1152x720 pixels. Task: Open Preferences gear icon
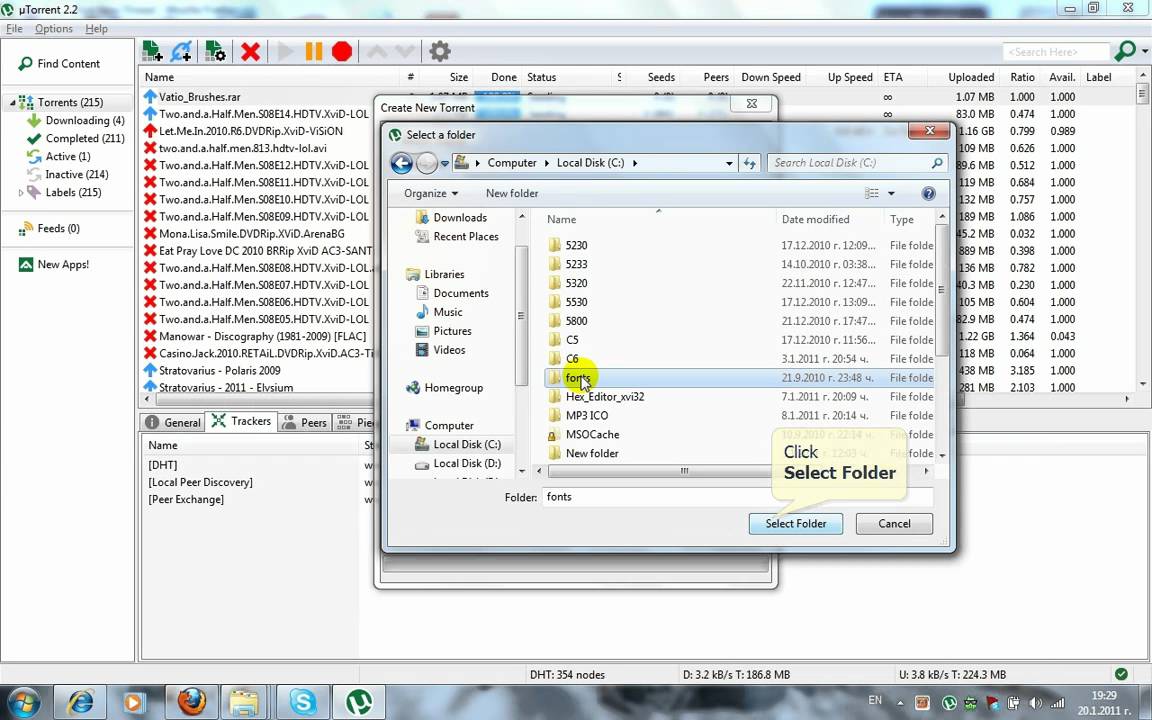pos(439,51)
